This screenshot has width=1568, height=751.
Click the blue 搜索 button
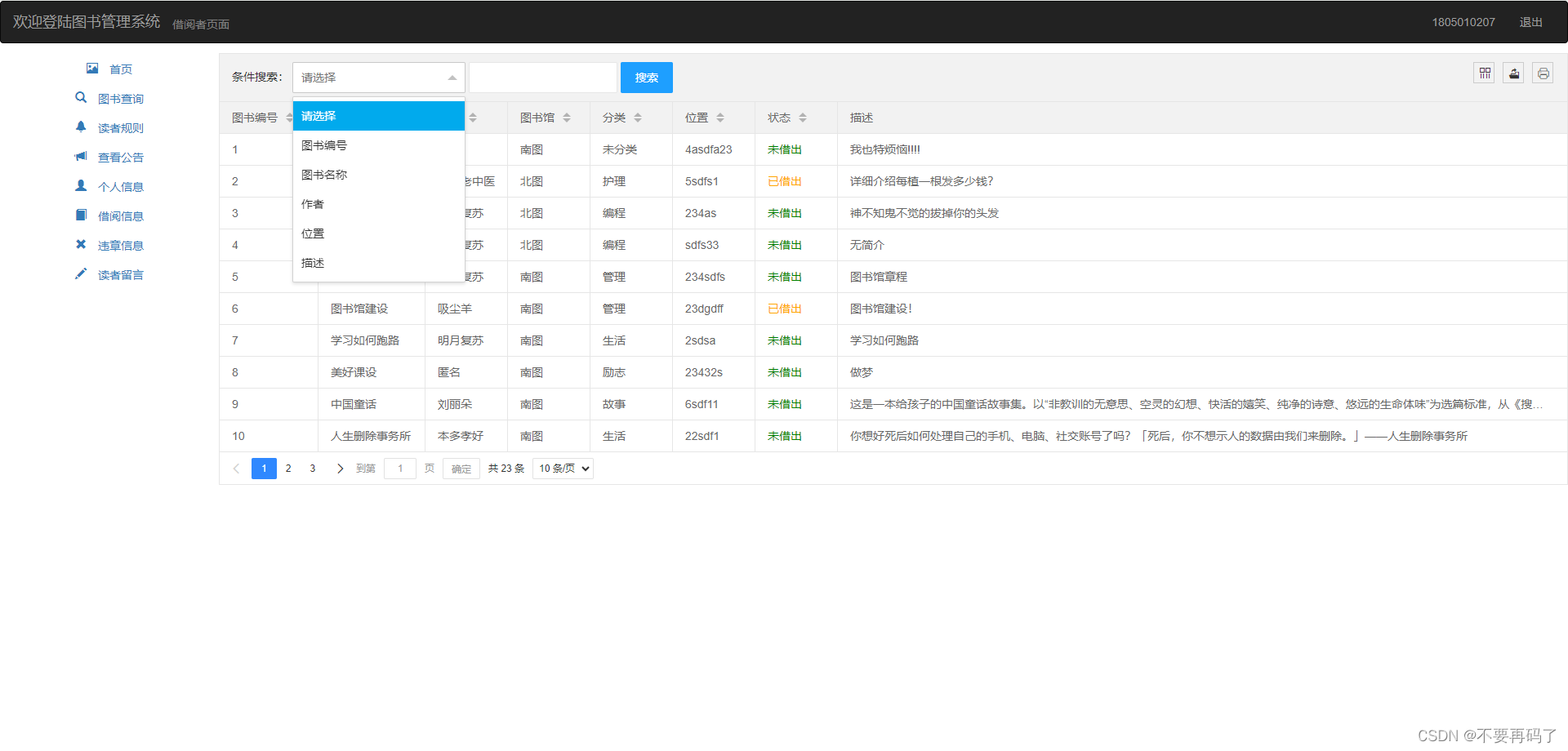point(647,78)
